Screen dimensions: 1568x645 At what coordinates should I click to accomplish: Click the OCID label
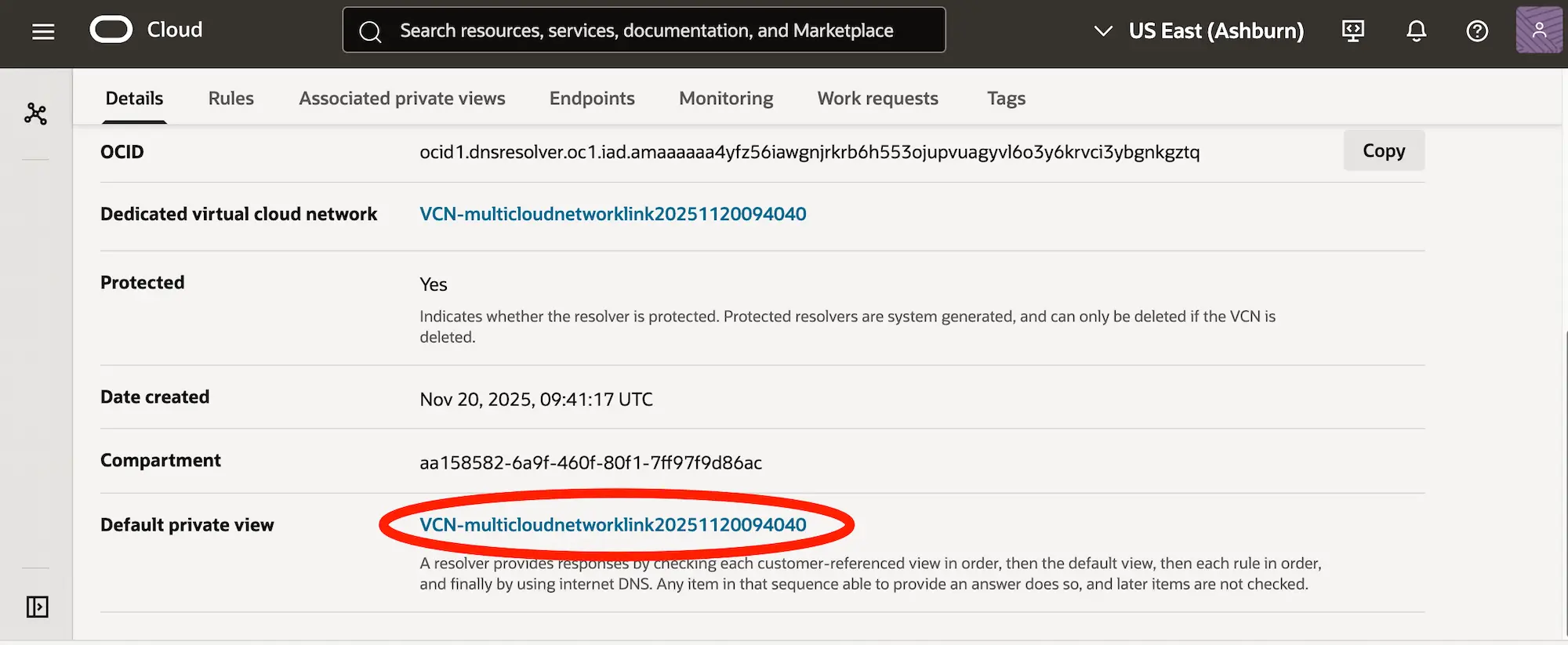(x=122, y=152)
